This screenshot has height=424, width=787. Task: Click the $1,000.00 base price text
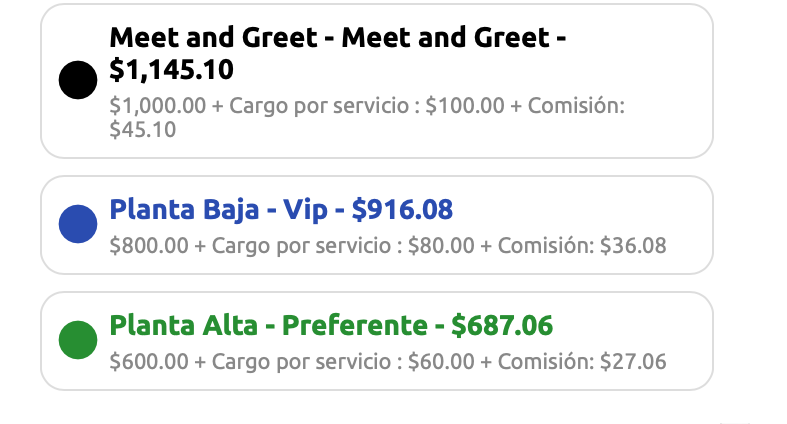point(158,106)
